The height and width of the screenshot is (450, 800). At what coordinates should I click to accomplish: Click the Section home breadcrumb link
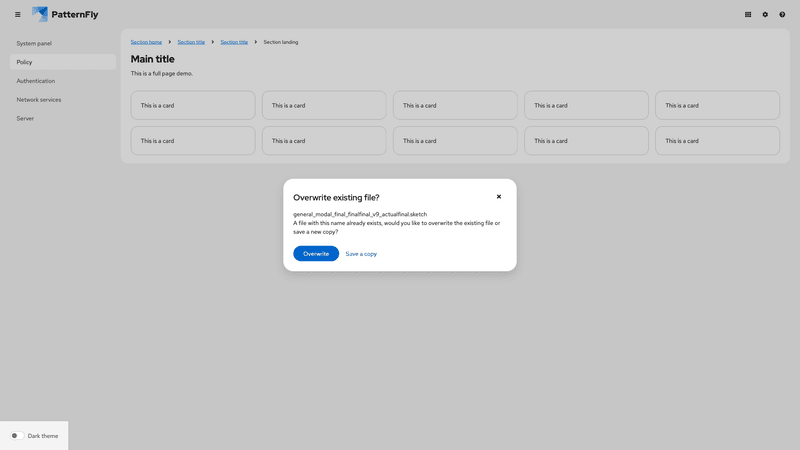[146, 42]
